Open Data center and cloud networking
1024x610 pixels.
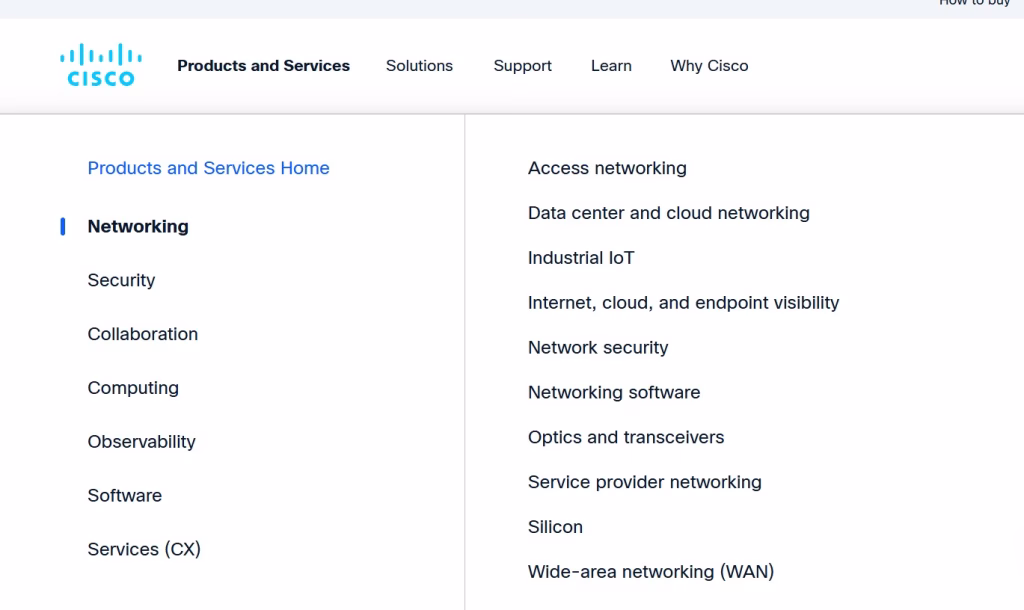click(669, 213)
